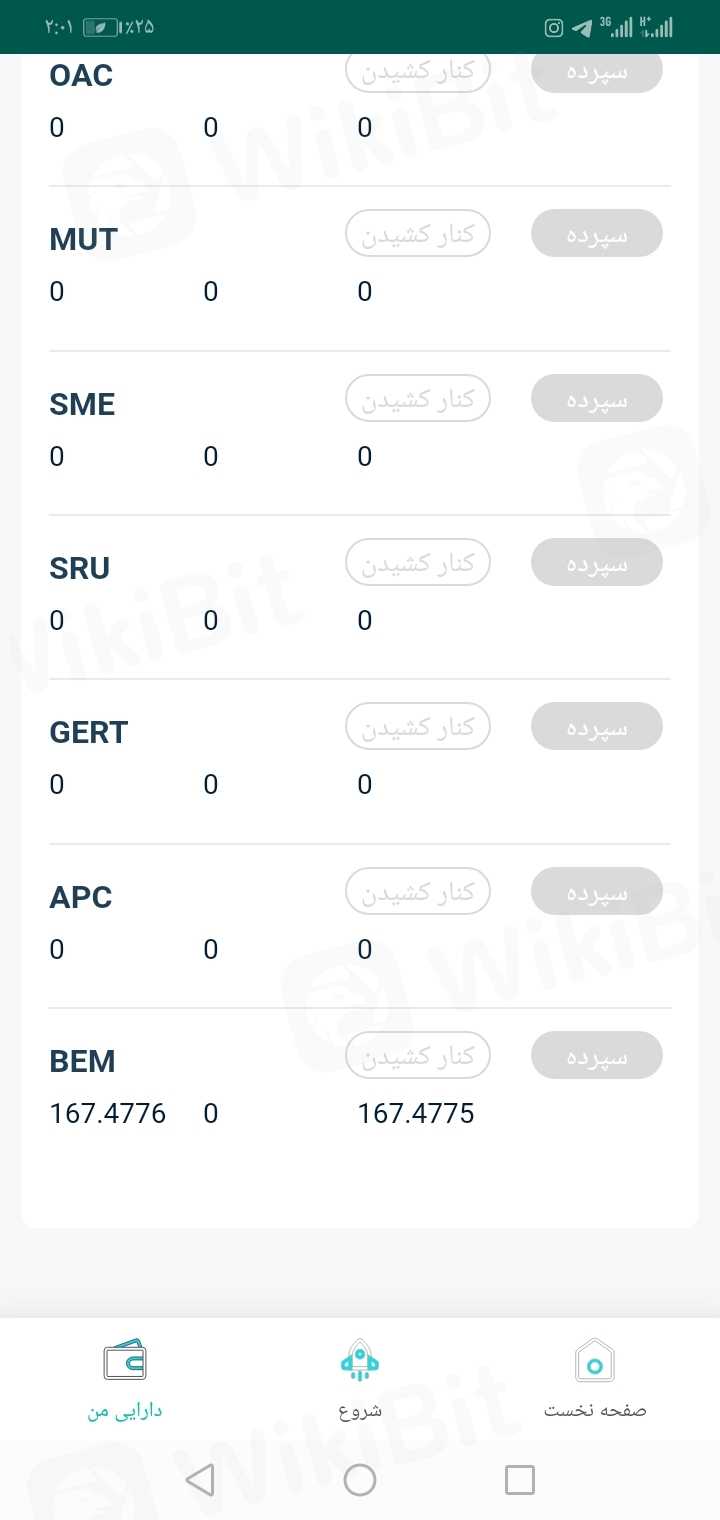The height and width of the screenshot is (1520, 720).
Task: Tap the SRU coin name
Action: [x=80, y=568]
